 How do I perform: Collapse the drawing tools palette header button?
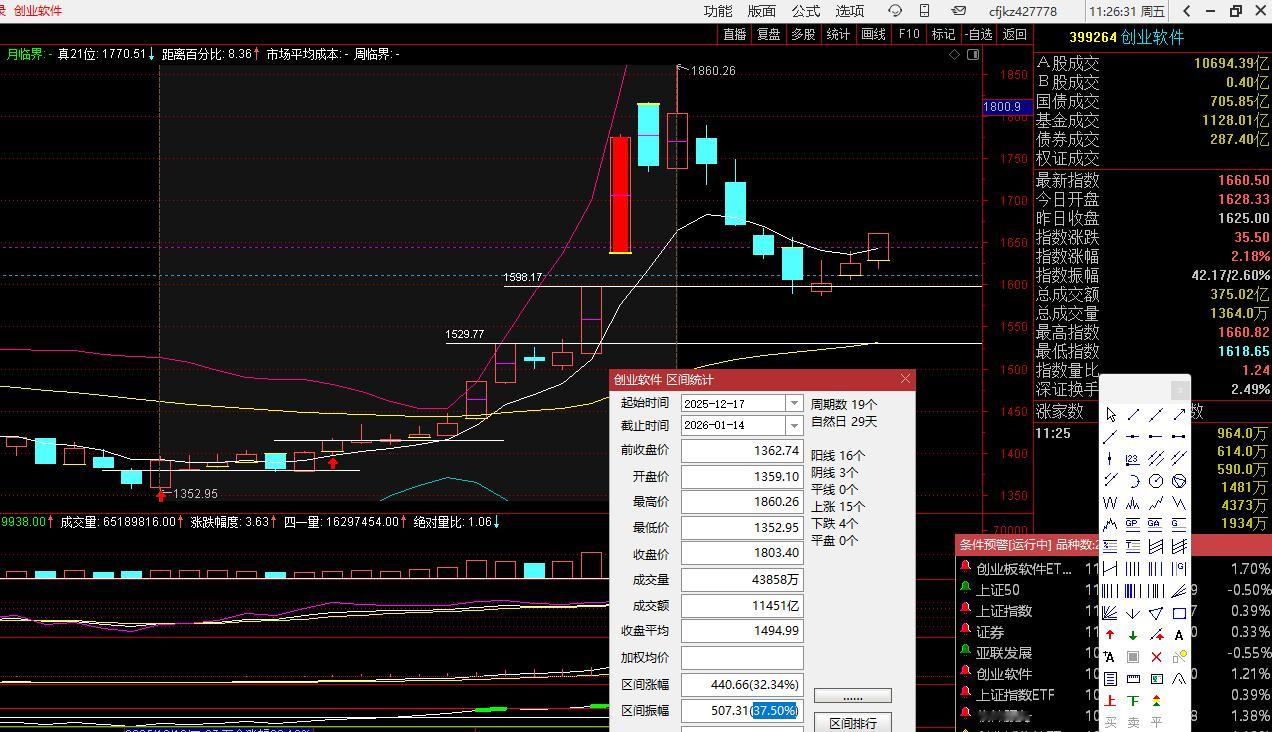1180,390
